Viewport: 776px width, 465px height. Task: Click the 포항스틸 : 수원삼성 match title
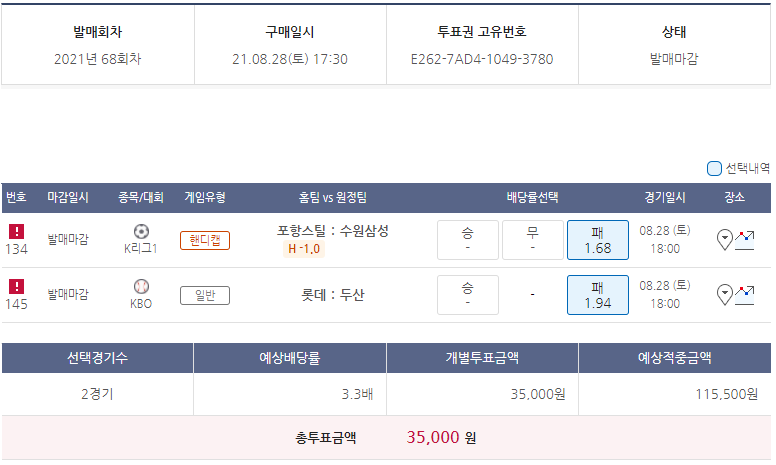point(333,231)
